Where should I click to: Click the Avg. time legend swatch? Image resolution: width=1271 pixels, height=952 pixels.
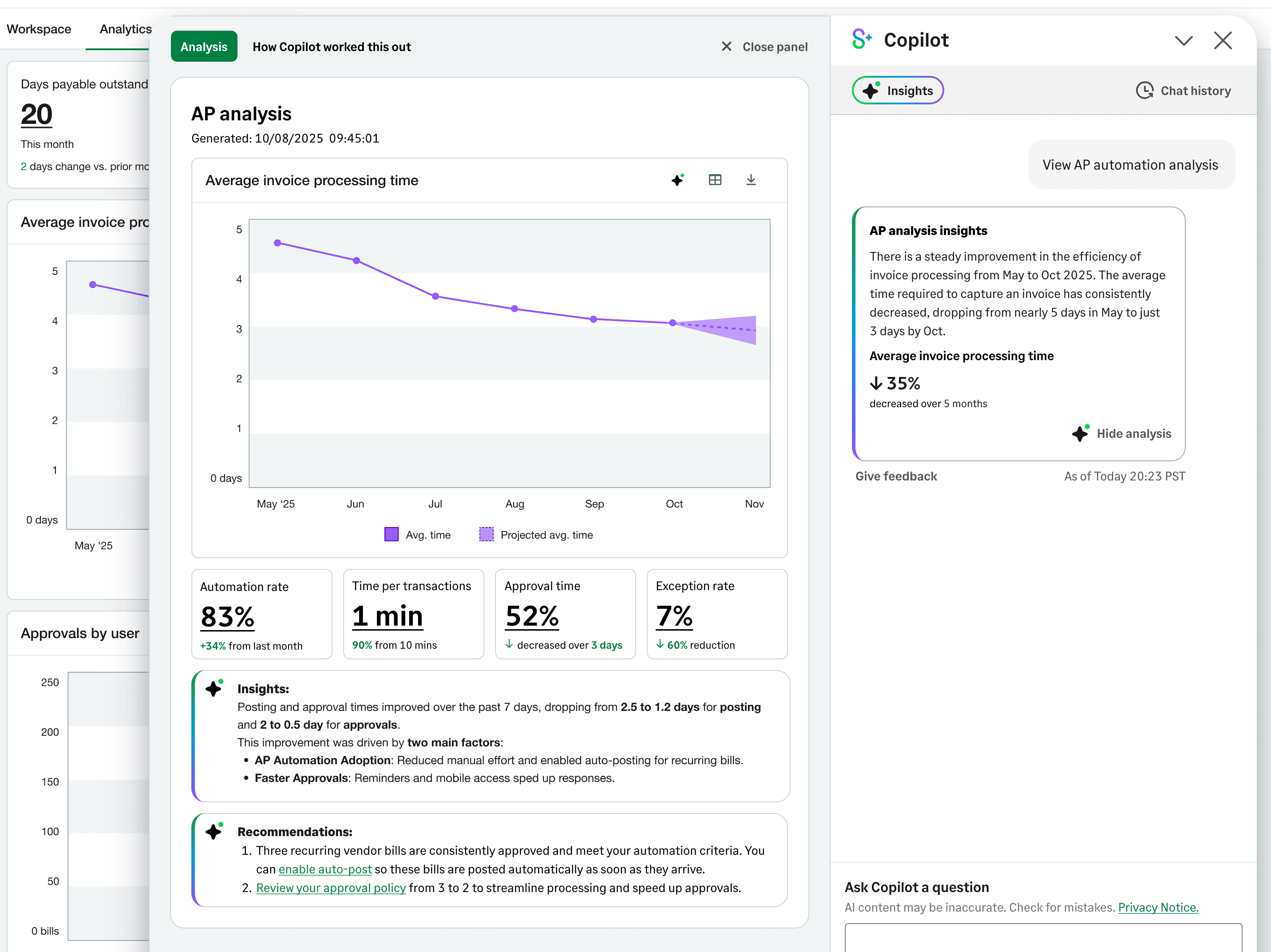391,535
